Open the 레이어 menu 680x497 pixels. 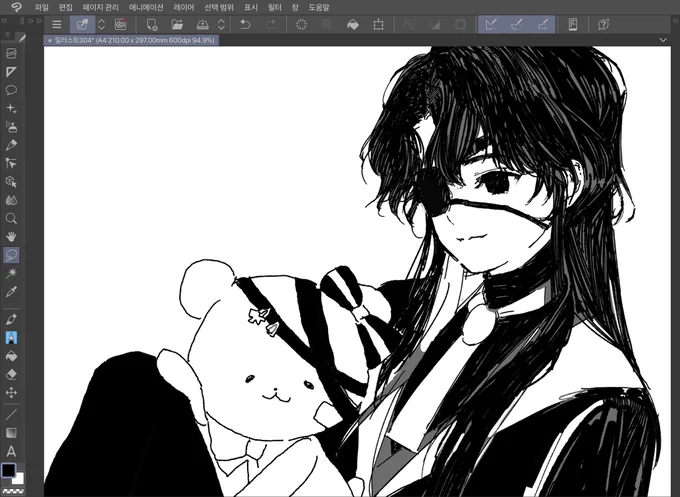(x=184, y=7)
